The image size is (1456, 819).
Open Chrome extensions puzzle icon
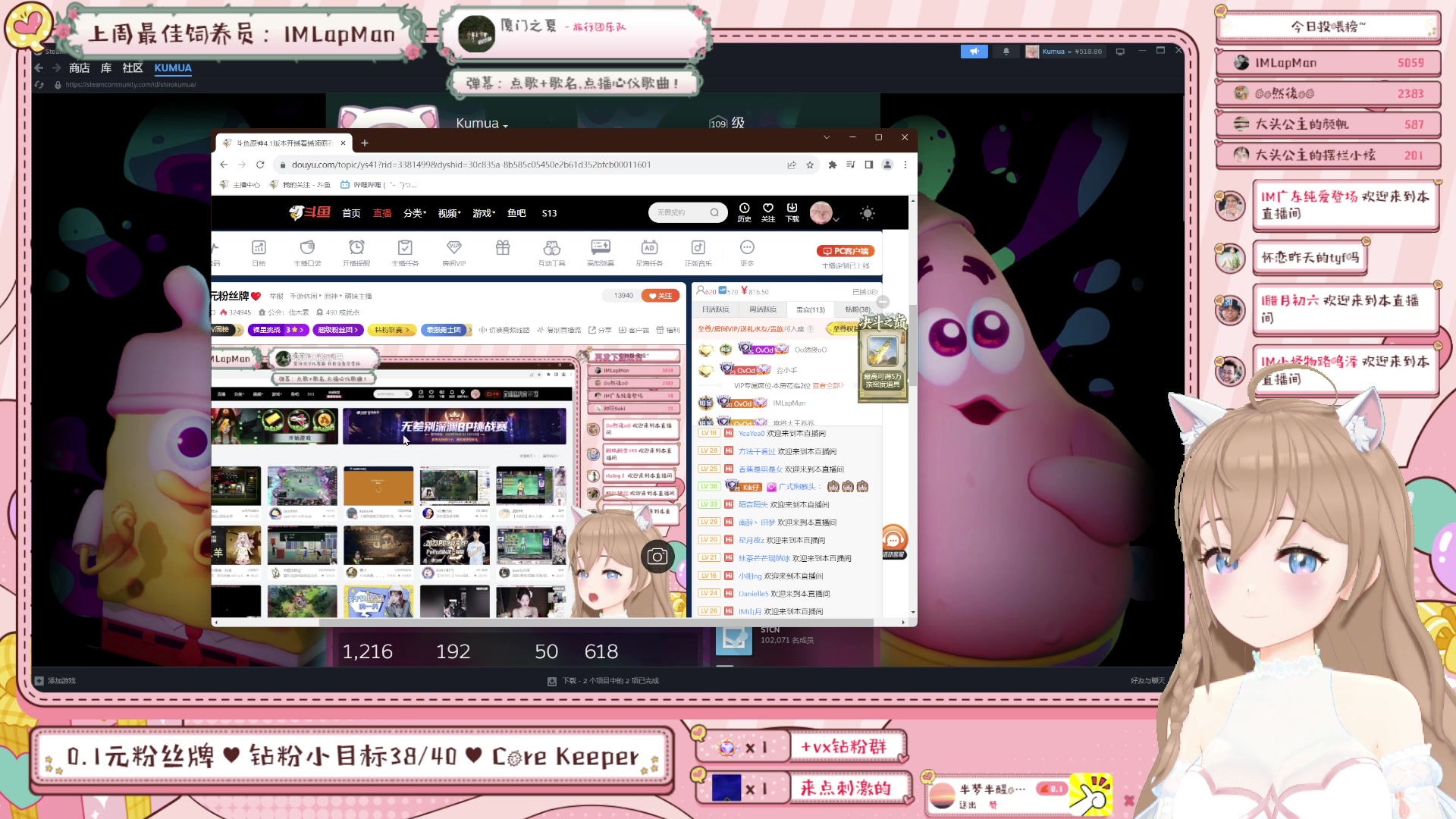click(x=833, y=165)
